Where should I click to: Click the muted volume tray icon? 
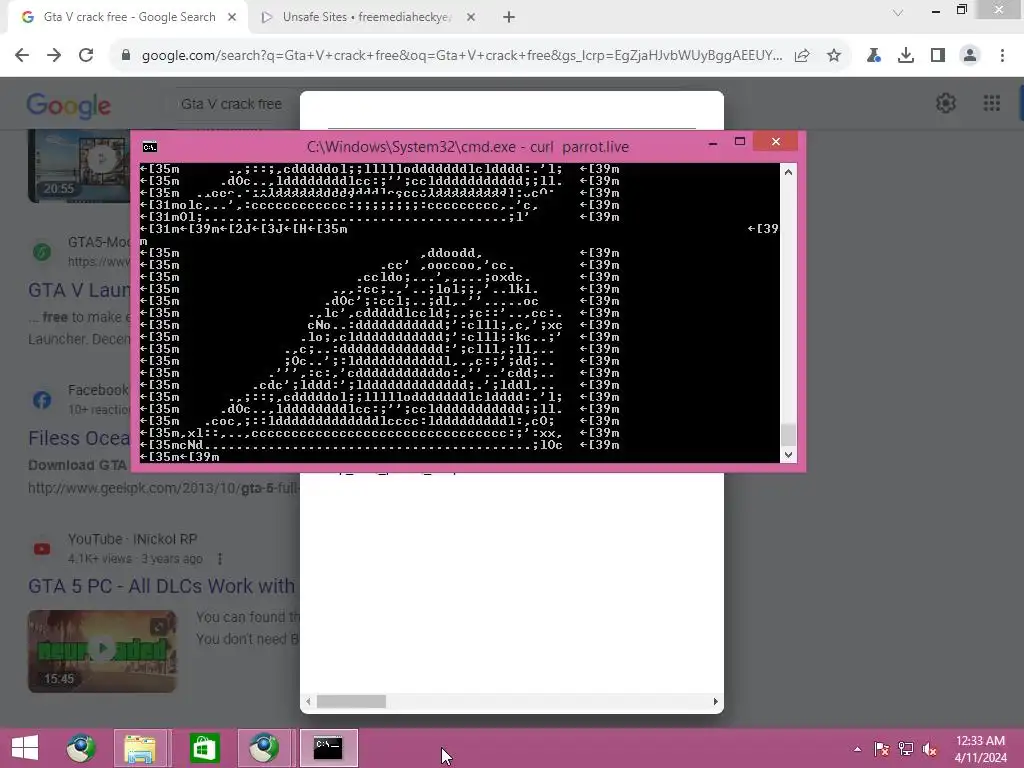pos(929,749)
